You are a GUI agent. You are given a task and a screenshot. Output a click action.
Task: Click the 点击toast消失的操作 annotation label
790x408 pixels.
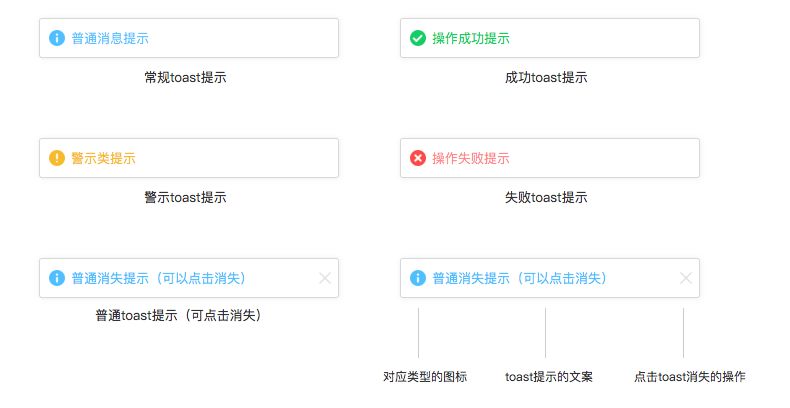pos(689,377)
